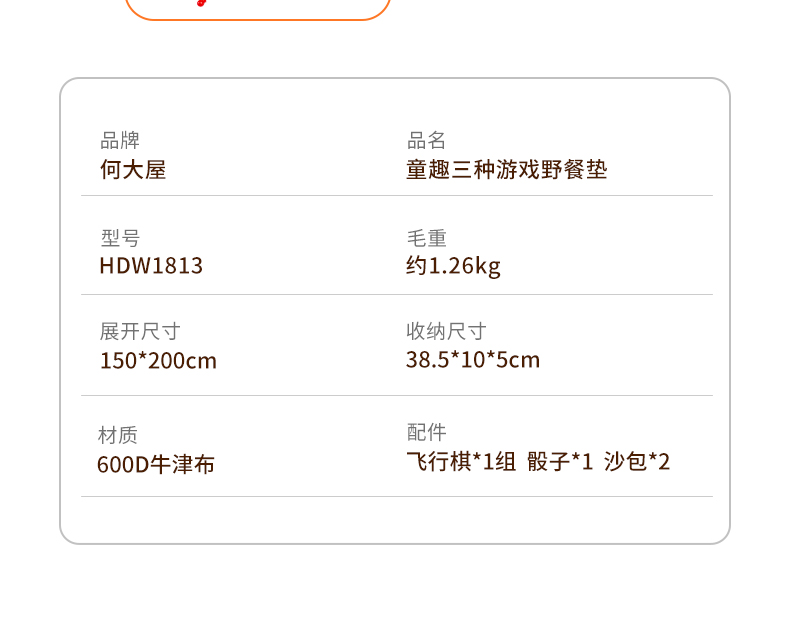This screenshot has width=790, height=641.
Task: Click the 毛重 label
Action: (426, 238)
